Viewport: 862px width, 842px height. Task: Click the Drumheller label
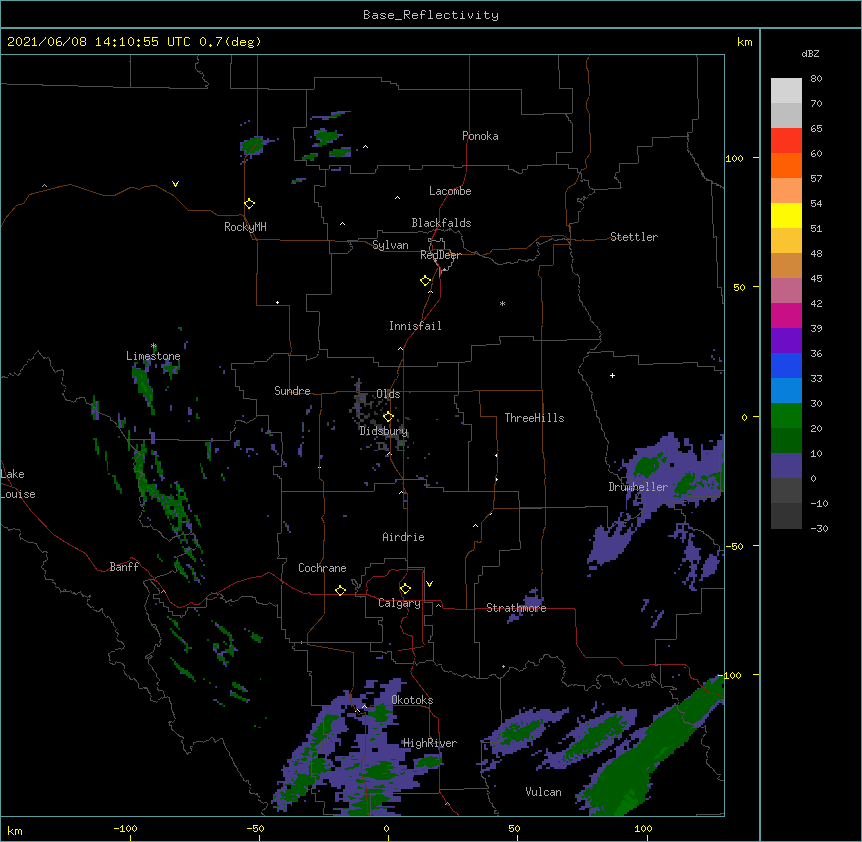638,487
